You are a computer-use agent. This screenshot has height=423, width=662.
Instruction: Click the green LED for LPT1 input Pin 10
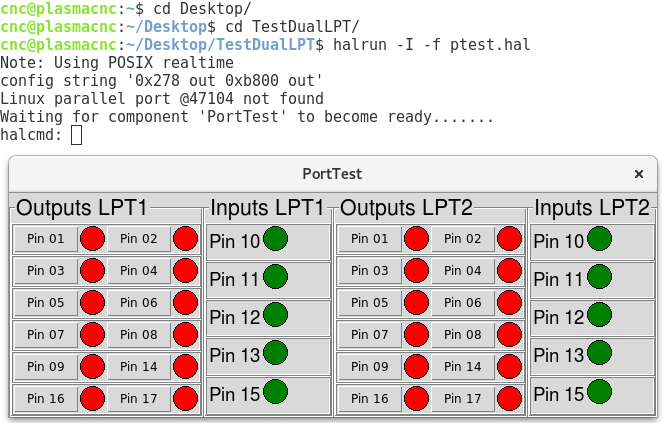[275, 239]
